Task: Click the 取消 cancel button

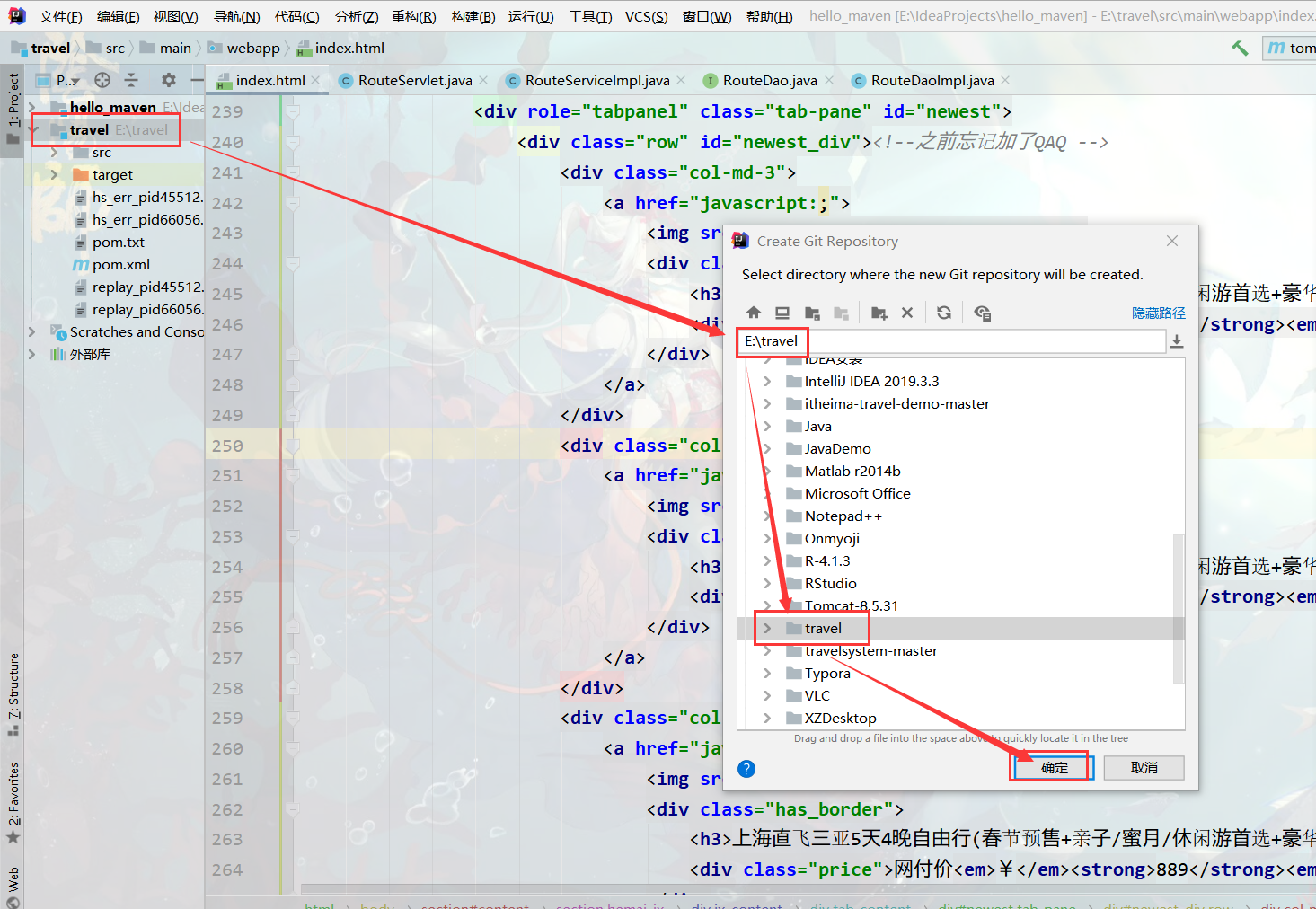Action: [1144, 768]
